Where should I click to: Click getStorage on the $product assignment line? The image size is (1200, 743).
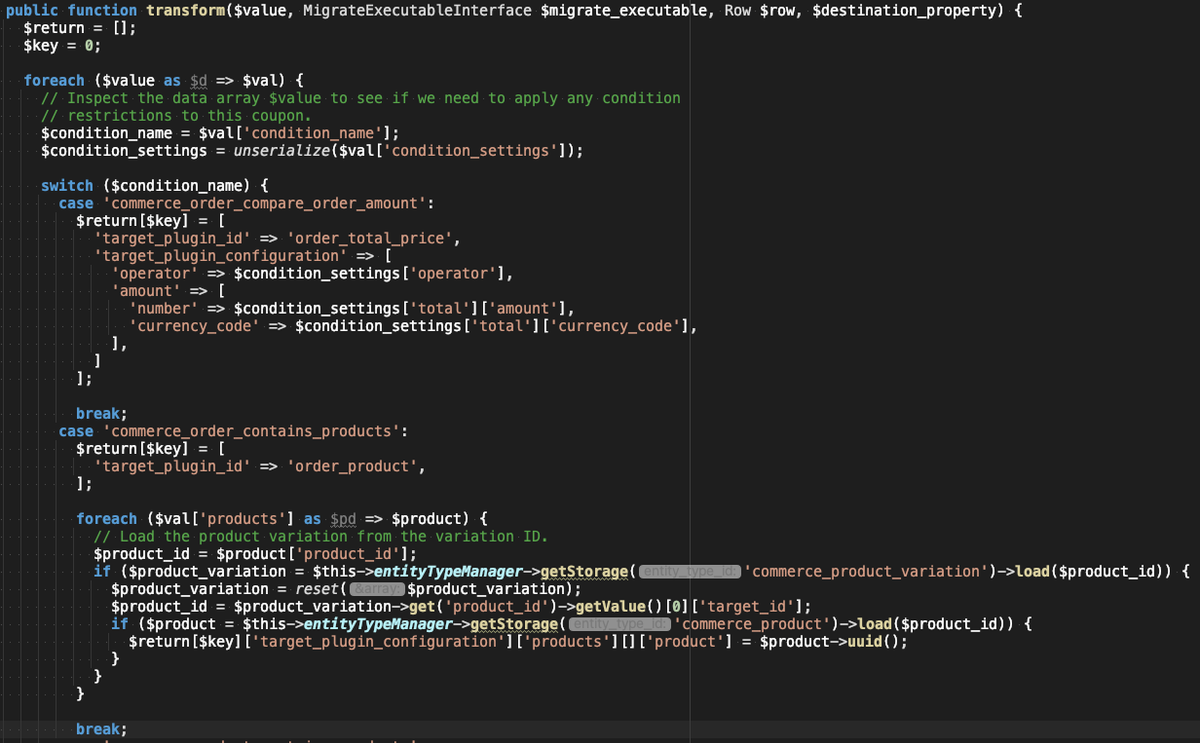(514, 624)
